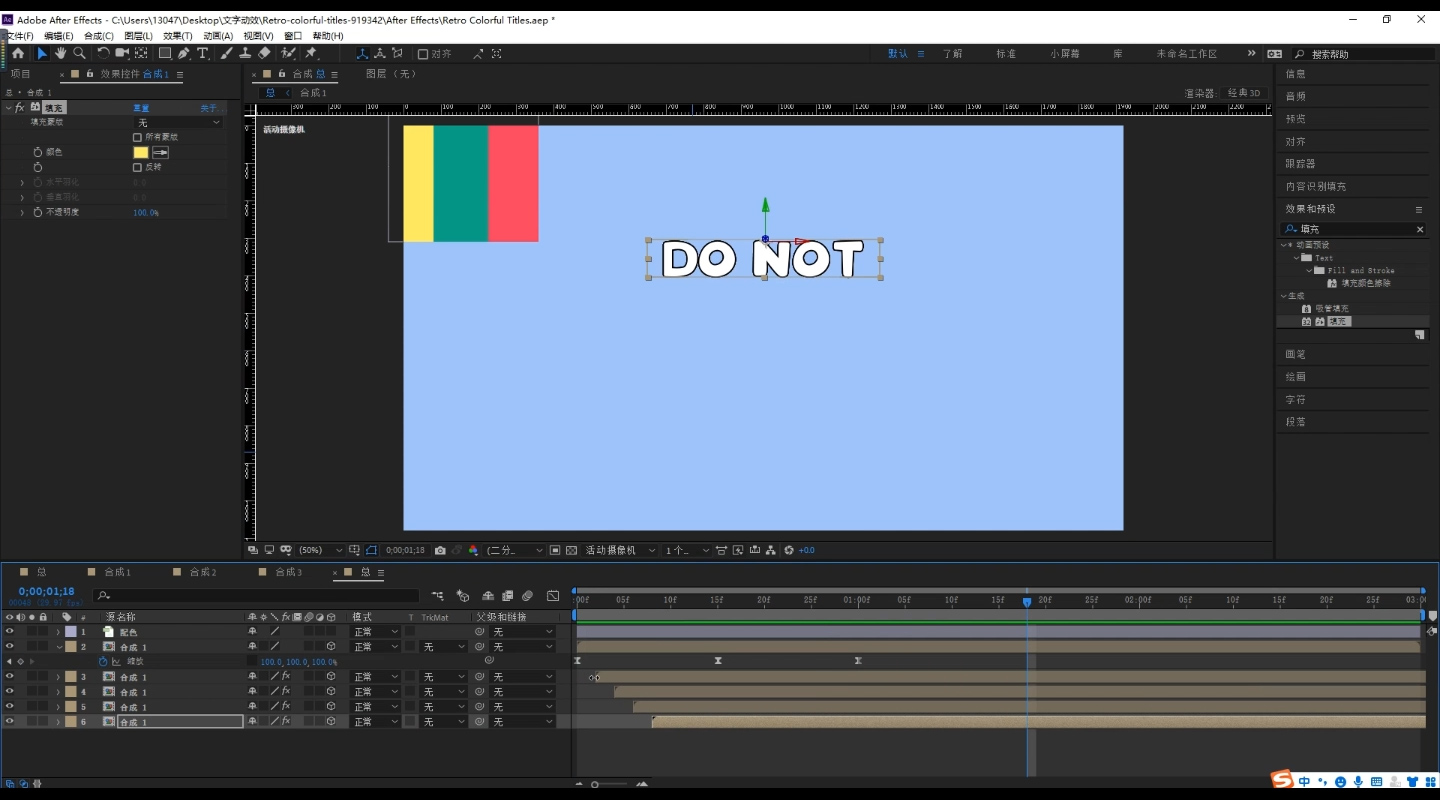Take a snapshot with the camera icon
Viewport: 1440px width, 800px height.
tap(440, 550)
